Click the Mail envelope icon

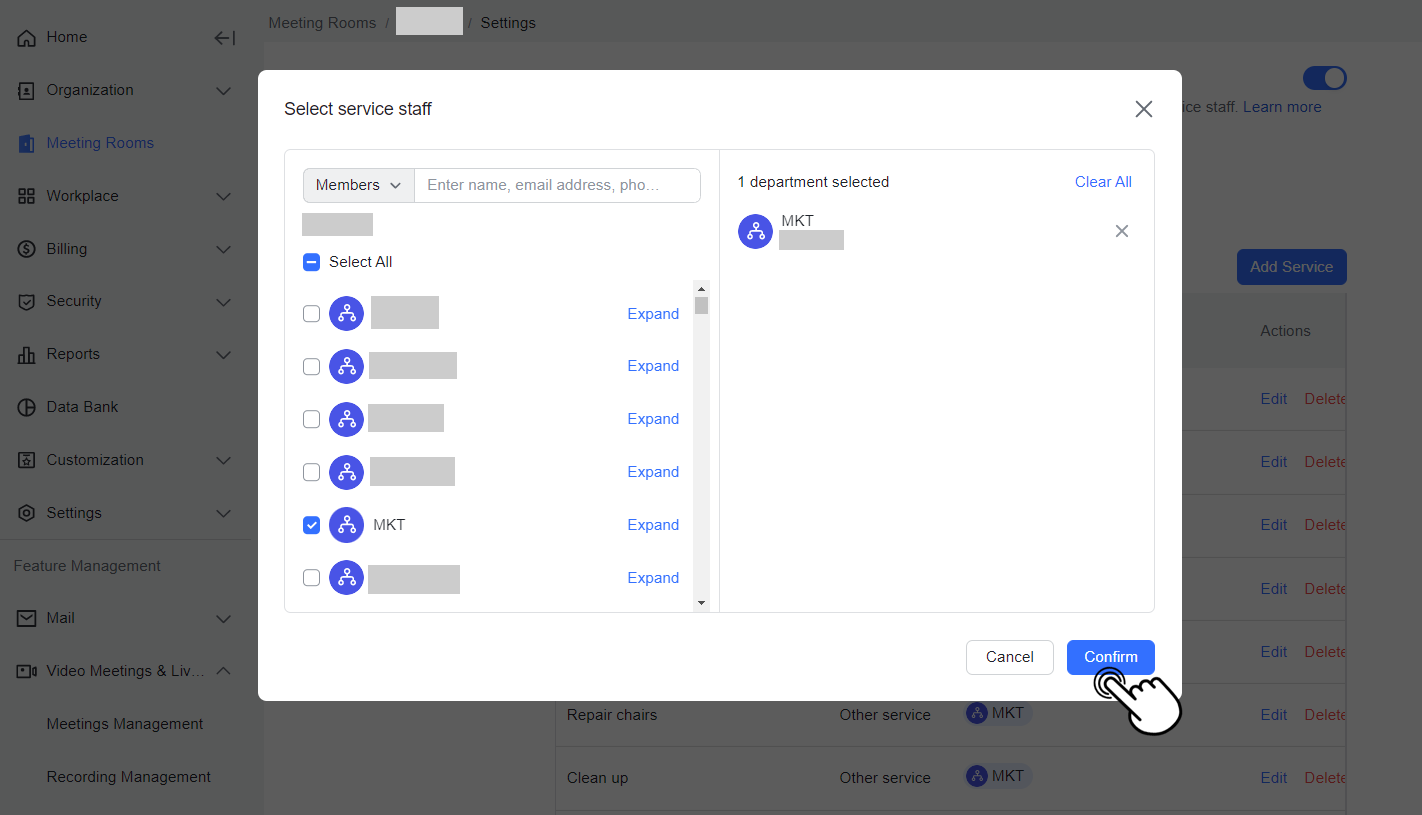[27, 619]
